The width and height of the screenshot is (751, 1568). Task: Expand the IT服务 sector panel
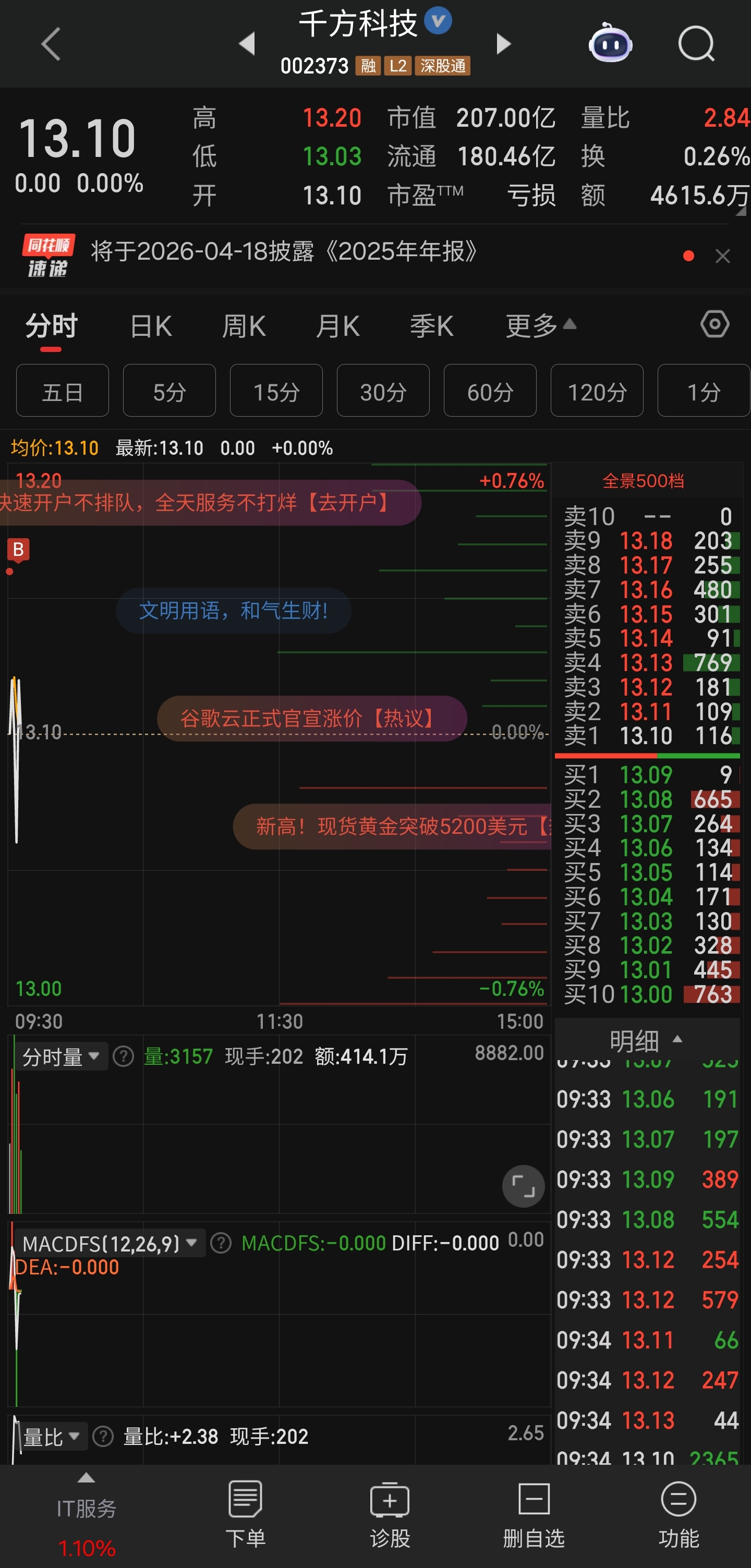(x=87, y=1515)
